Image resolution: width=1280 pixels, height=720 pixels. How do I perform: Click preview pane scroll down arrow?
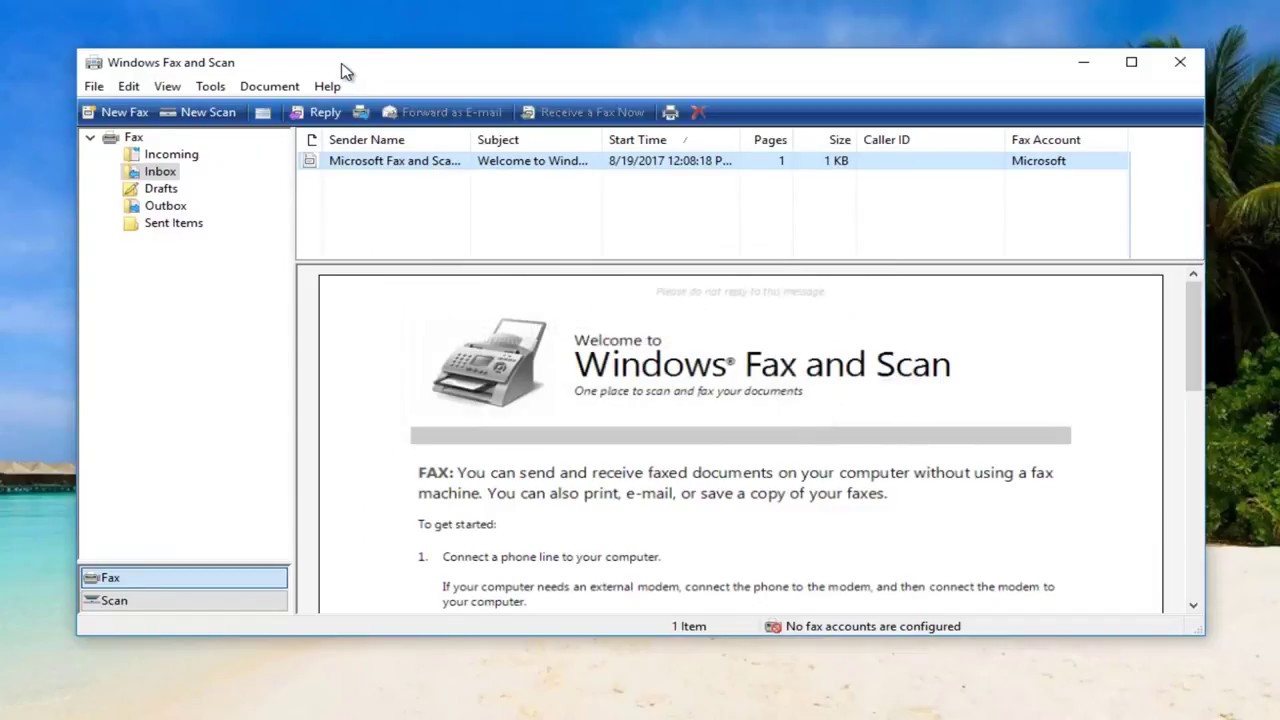pyautogui.click(x=1193, y=605)
